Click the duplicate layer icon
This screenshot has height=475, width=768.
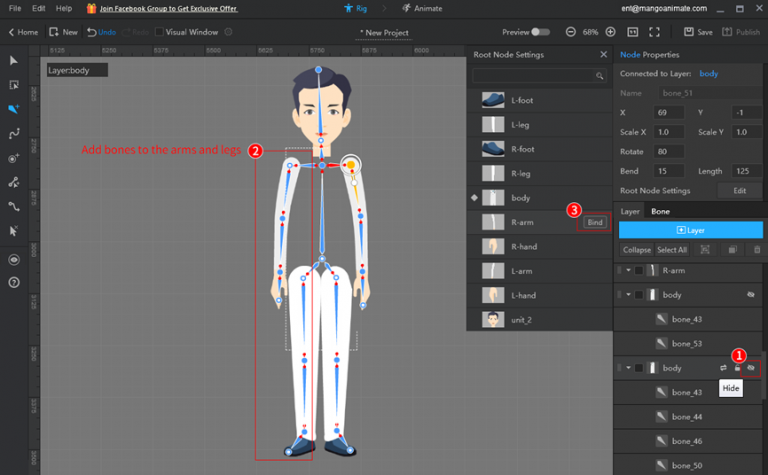[x=732, y=250]
